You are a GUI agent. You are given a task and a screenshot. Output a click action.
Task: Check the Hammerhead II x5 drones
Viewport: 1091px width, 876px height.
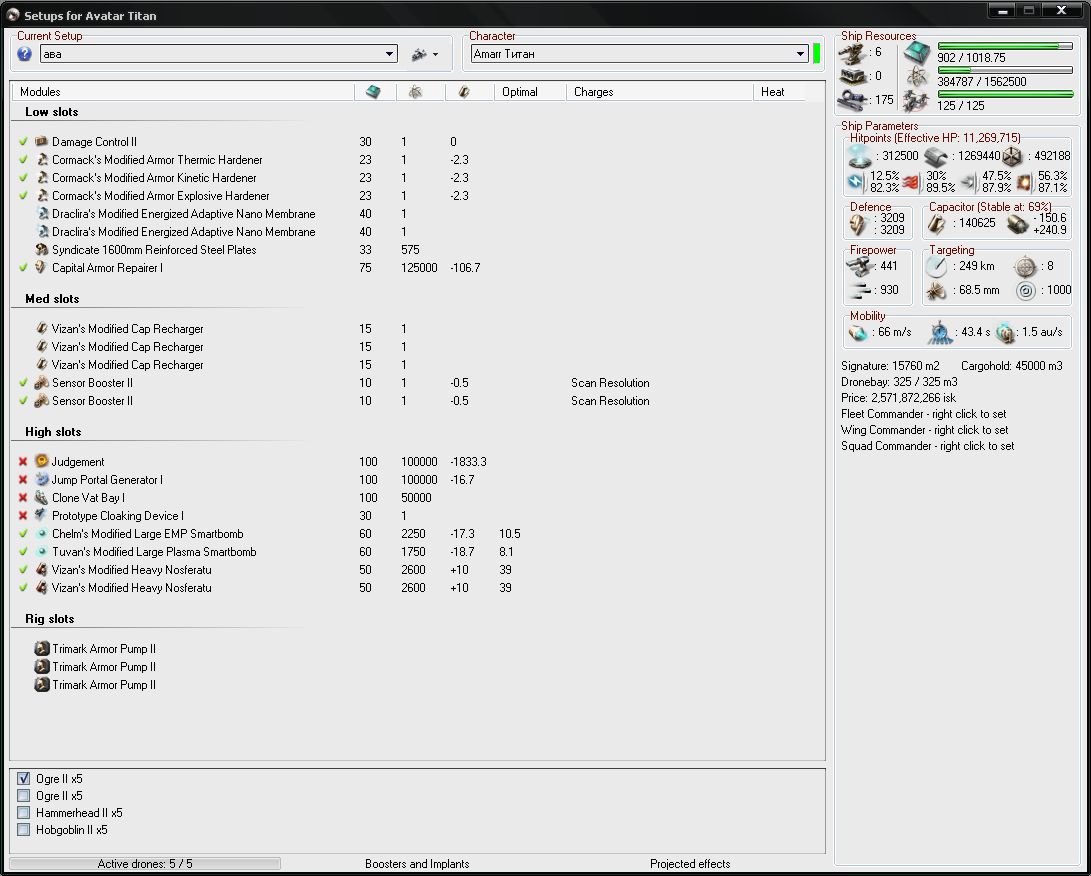(24, 813)
